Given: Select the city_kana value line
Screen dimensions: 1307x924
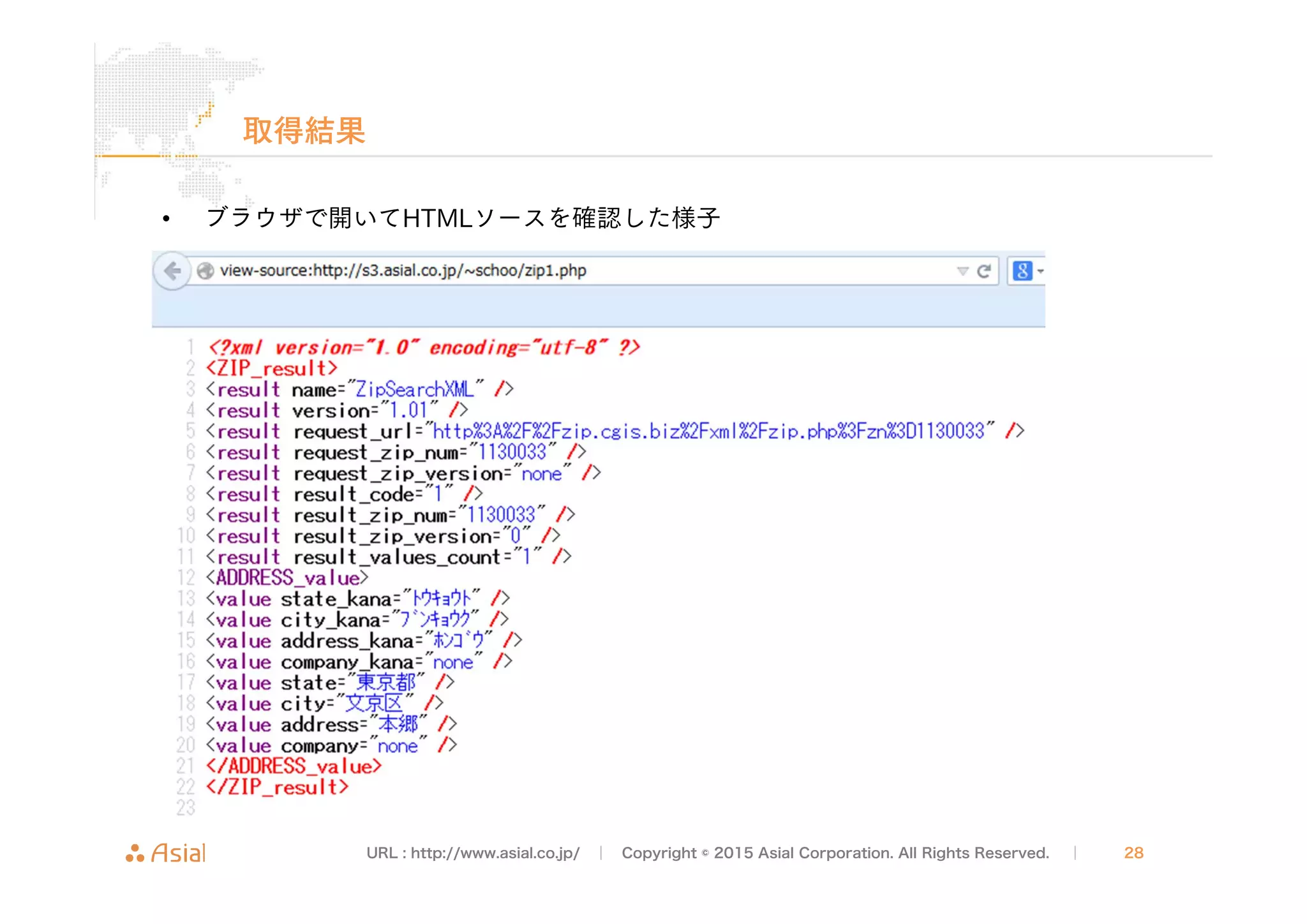Looking at the screenshot, I should click(357, 620).
